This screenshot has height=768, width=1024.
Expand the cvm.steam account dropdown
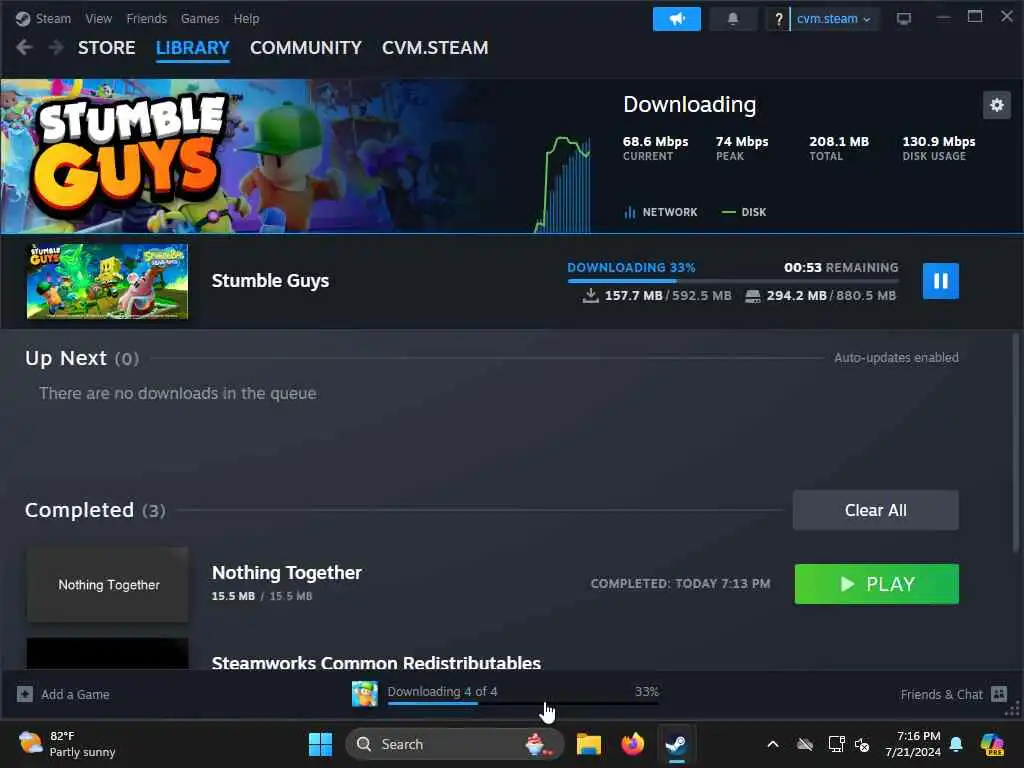click(833, 19)
